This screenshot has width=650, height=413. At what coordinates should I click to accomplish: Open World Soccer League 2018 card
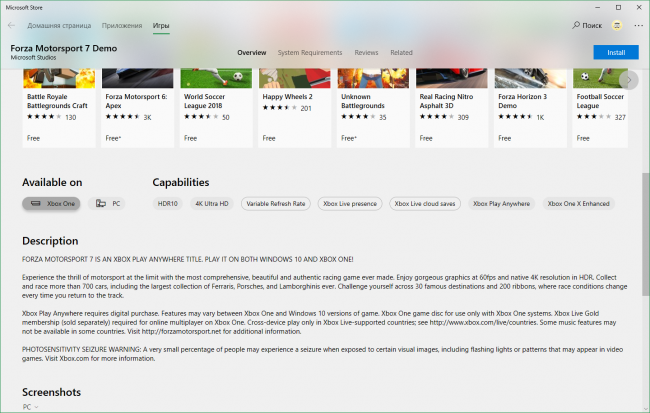coord(216,108)
